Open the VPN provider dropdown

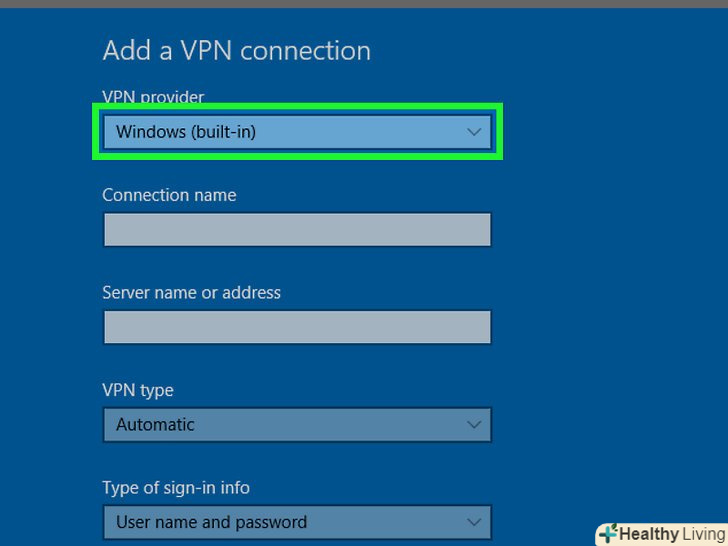click(x=297, y=132)
